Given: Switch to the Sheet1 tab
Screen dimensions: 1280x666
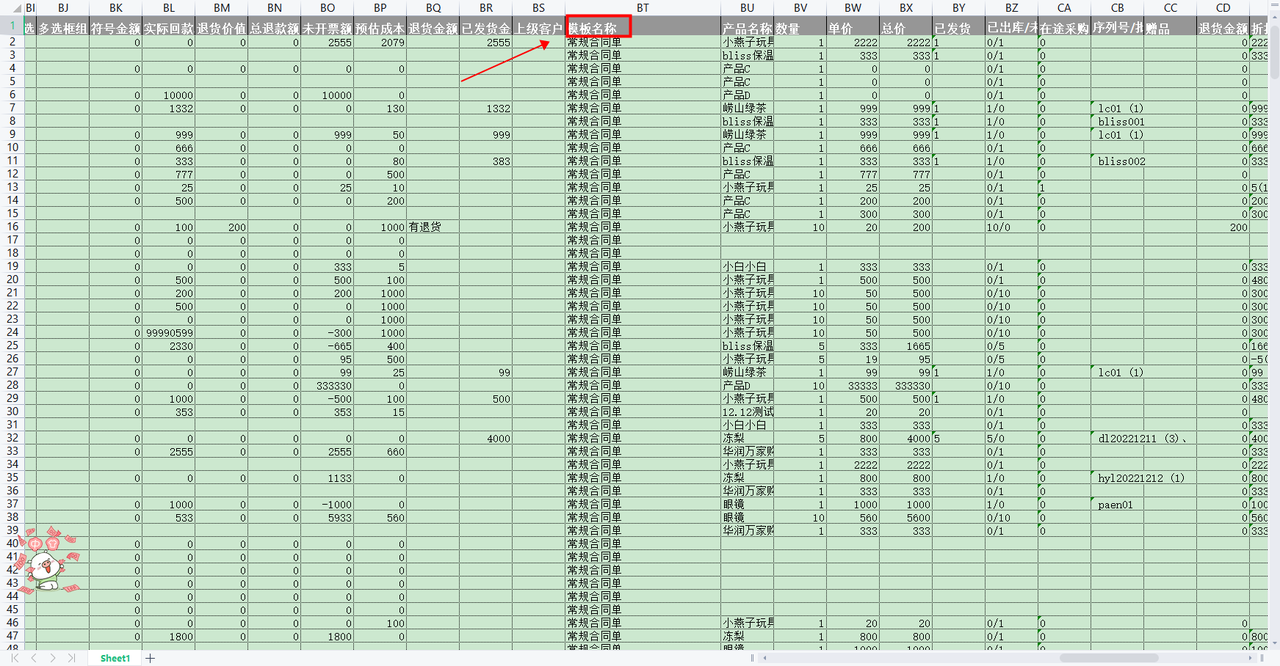Looking at the screenshot, I should click(114, 658).
